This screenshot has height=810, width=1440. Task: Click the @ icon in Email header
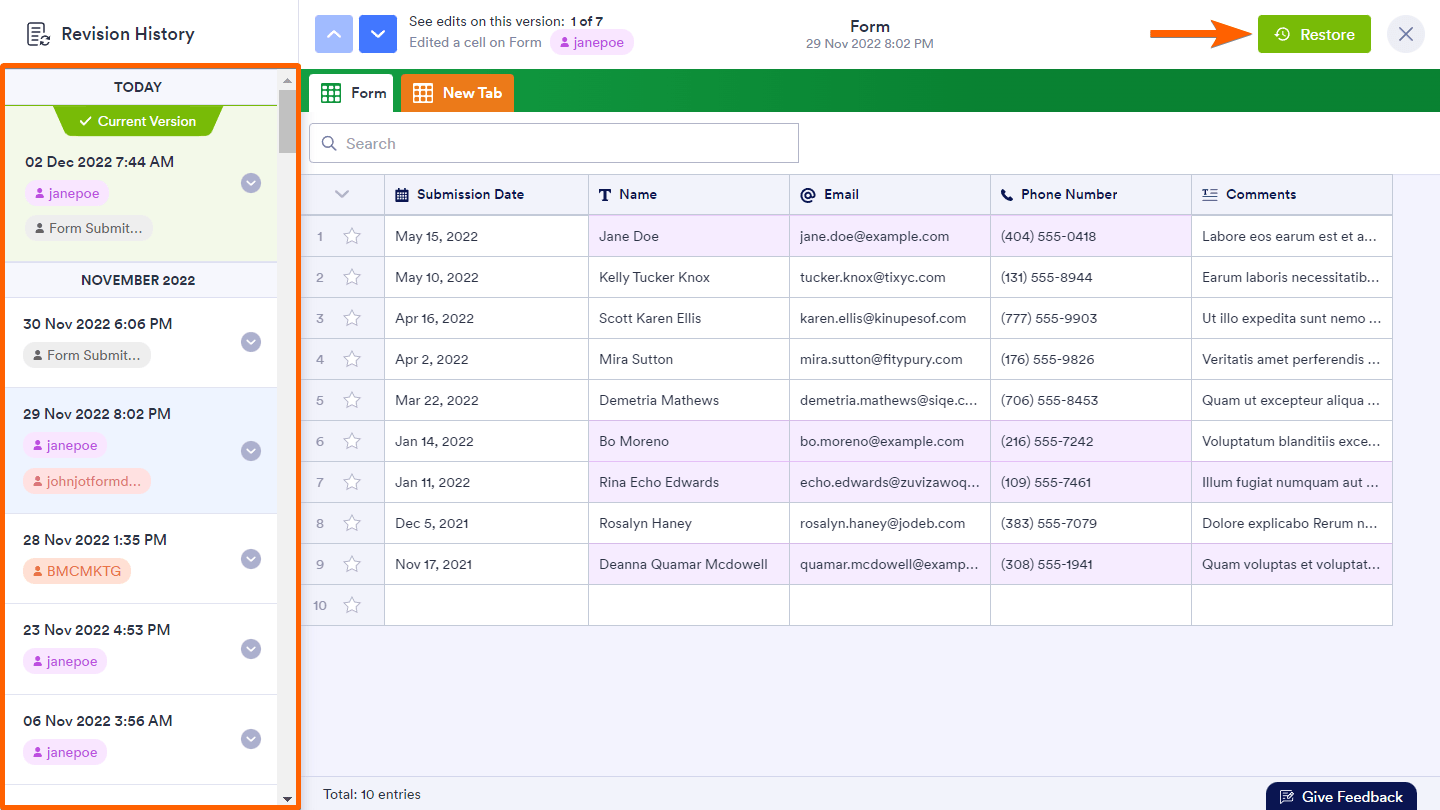tap(808, 195)
